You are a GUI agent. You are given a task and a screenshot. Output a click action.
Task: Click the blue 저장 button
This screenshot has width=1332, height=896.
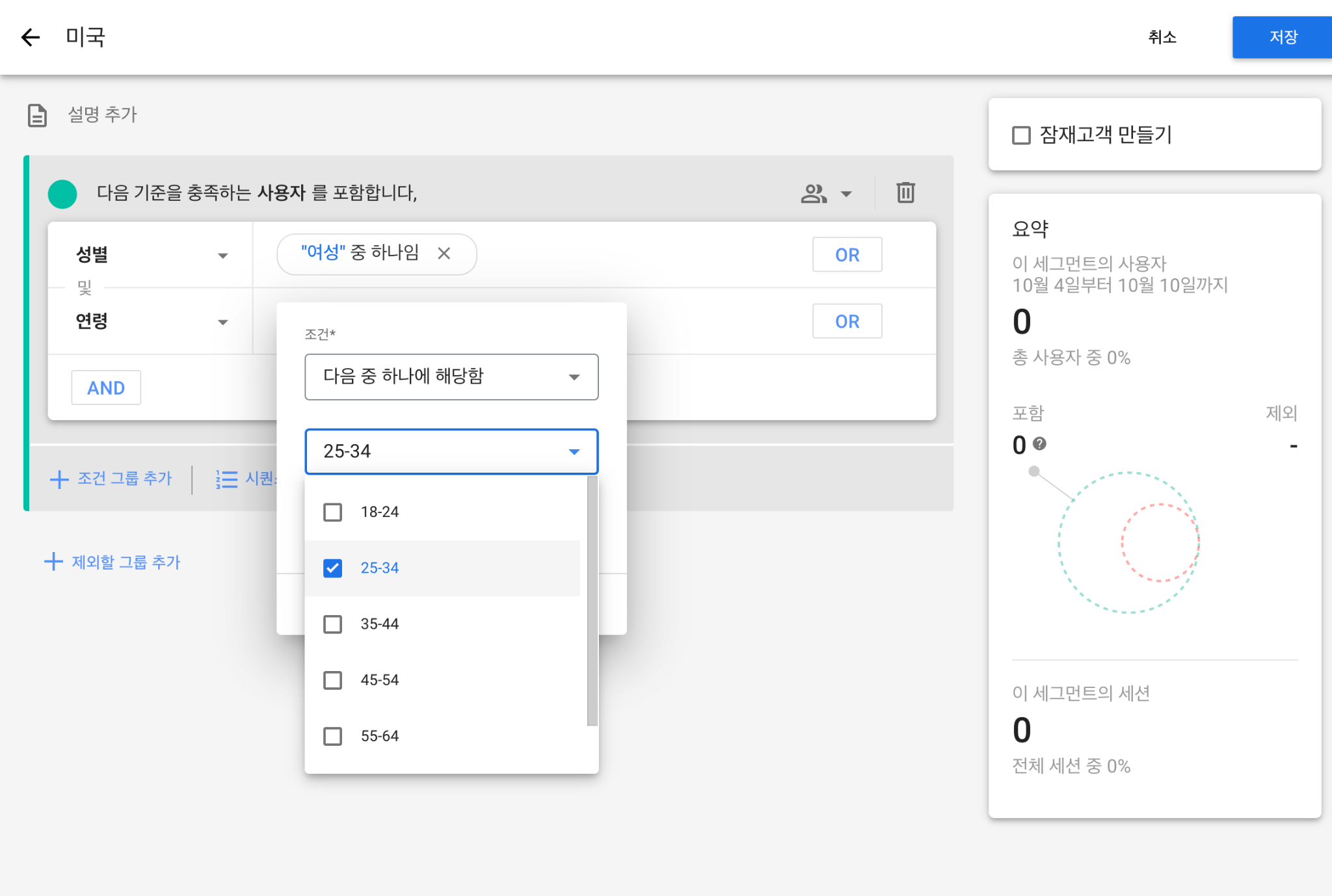coord(1282,37)
